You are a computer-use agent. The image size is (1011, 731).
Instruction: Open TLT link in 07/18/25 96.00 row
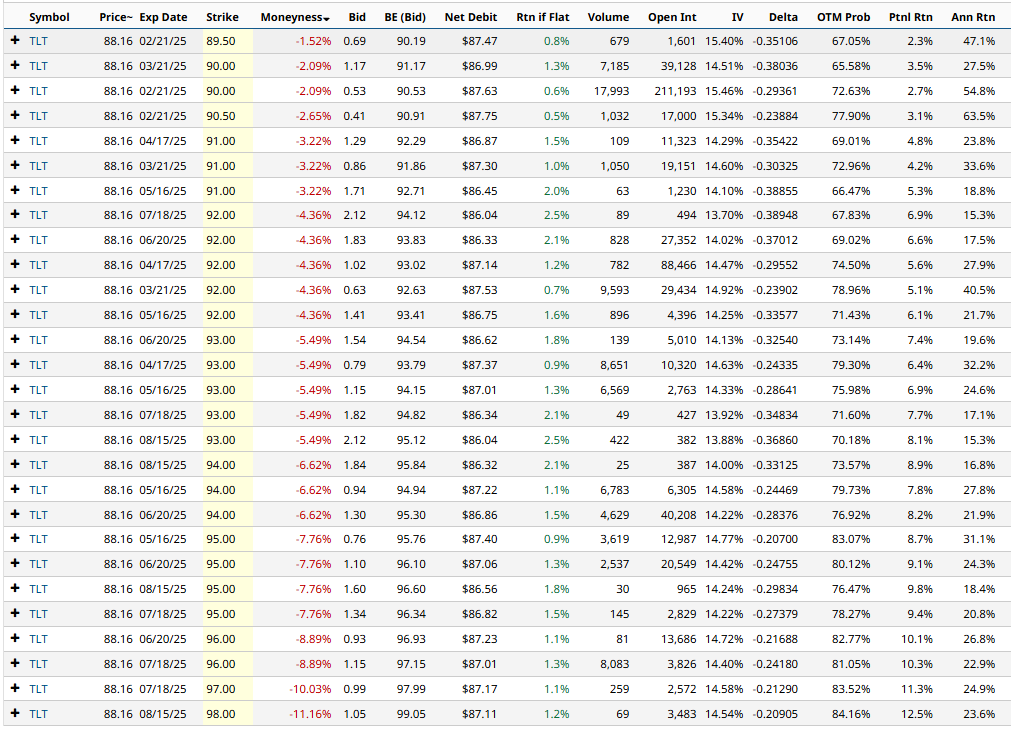38,664
